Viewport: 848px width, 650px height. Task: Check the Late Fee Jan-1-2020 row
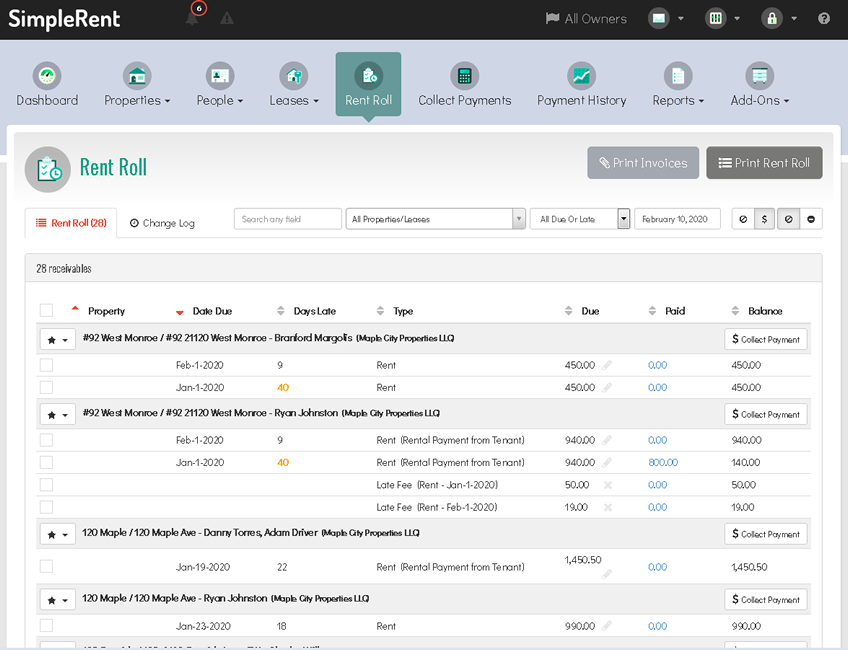(x=47, y=485)
